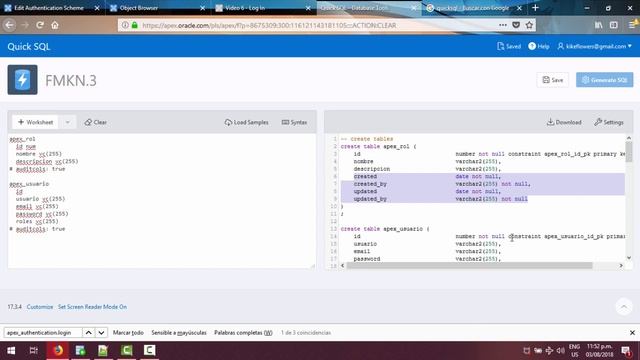Click the address bar URL
640x360 pixels.
tap(269, 25)
